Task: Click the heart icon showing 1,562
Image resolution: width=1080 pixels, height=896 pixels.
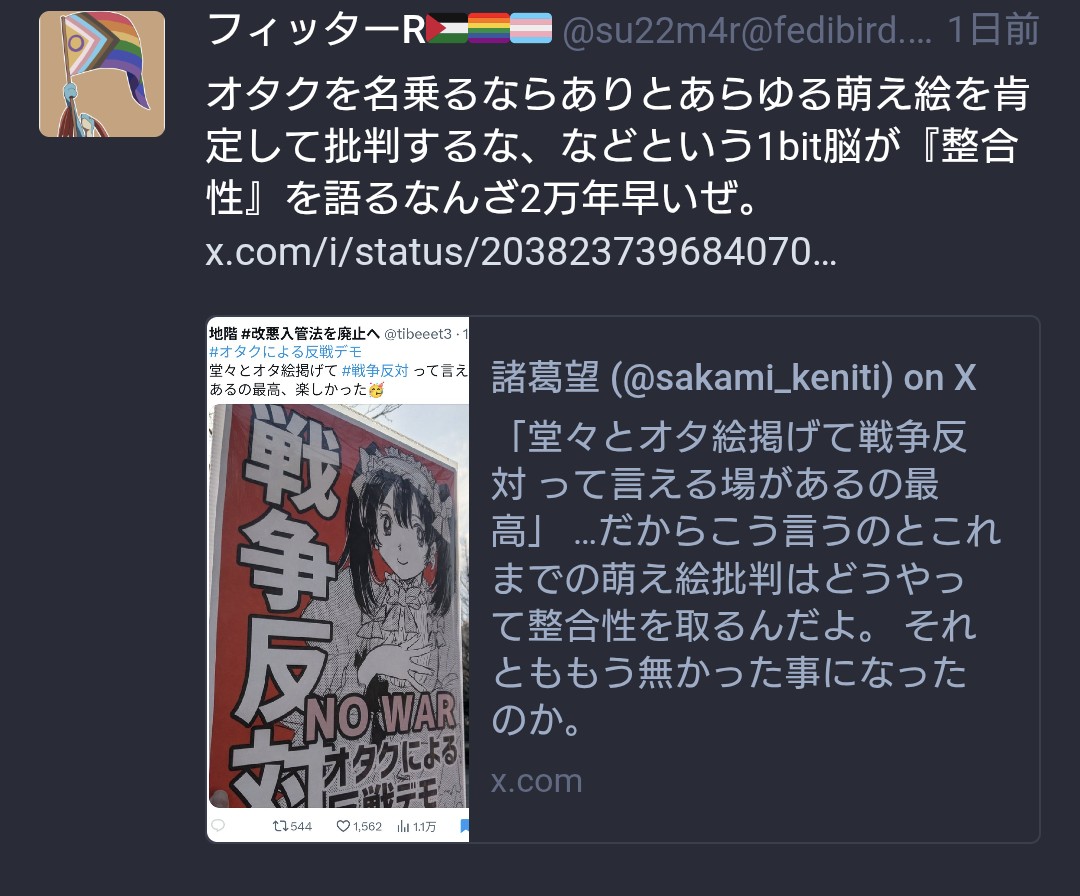Action: (343, 826)
